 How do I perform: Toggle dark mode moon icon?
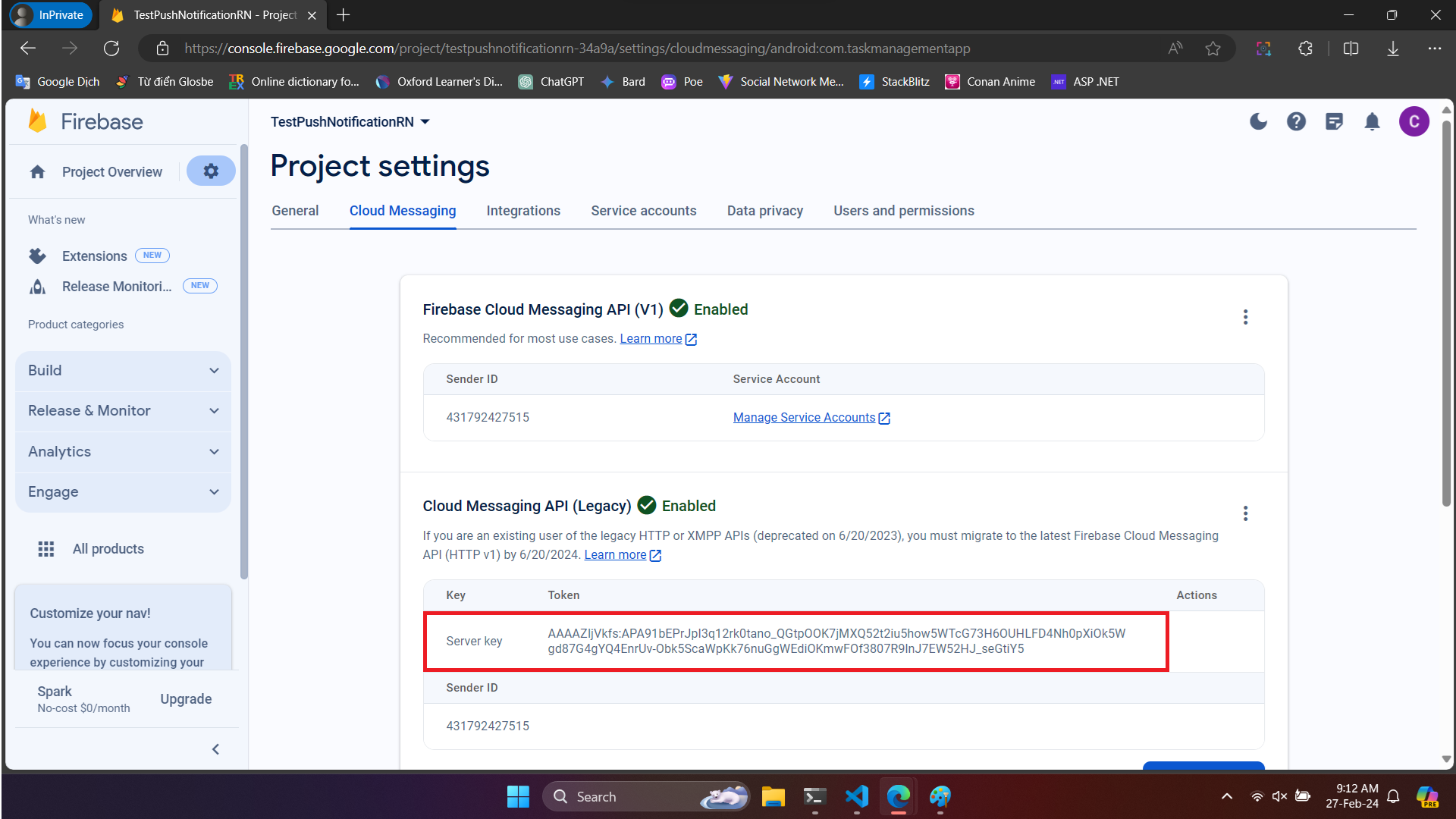point(1258,121)
